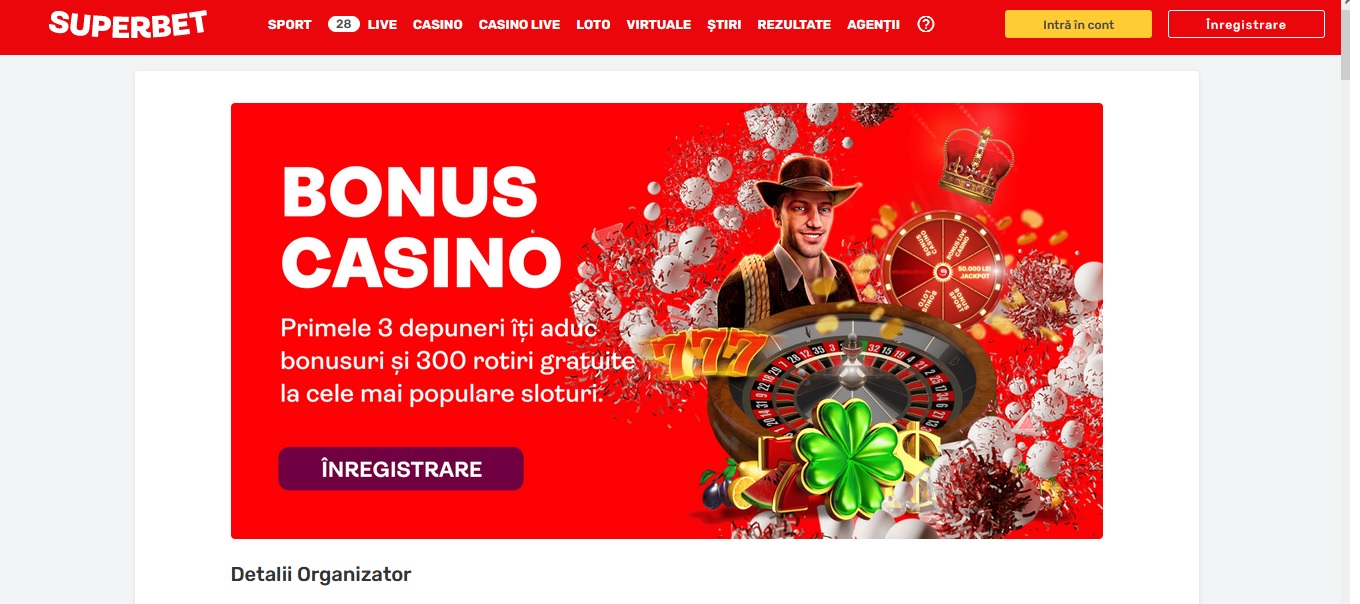
Task: Open the SPORT menu item
Action: click(290, 24)
